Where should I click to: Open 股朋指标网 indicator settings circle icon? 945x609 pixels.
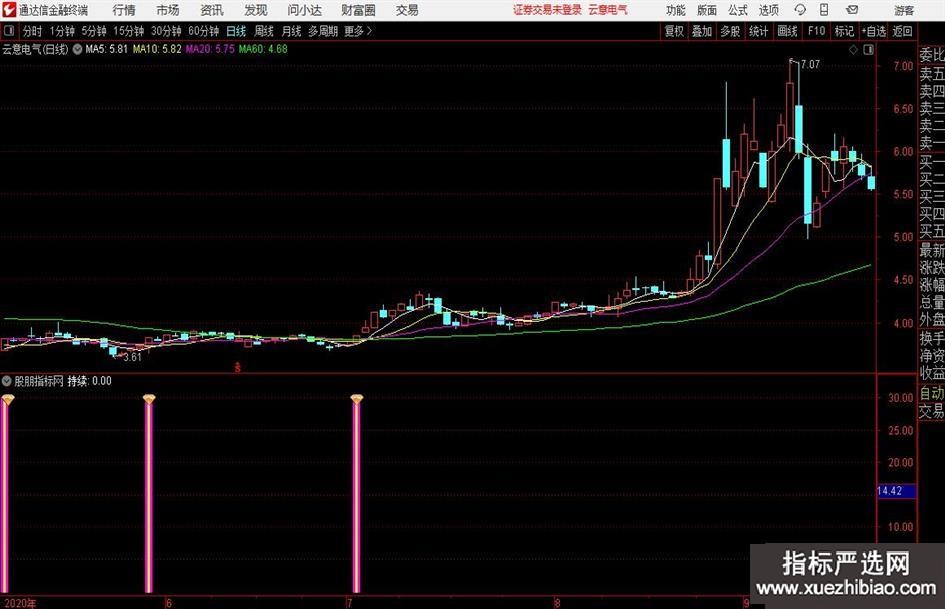coord(7,381)
